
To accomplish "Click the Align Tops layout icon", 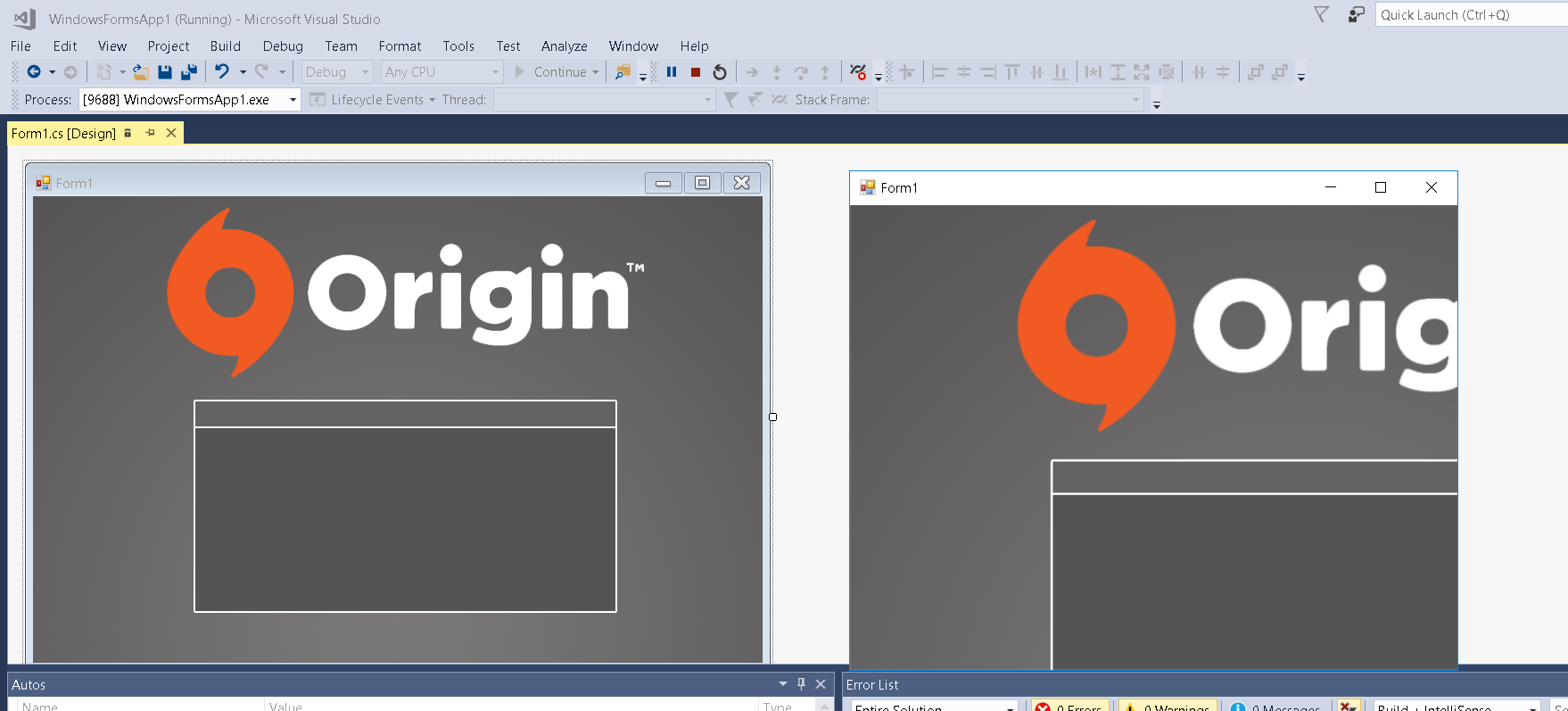I will 1012,72.
